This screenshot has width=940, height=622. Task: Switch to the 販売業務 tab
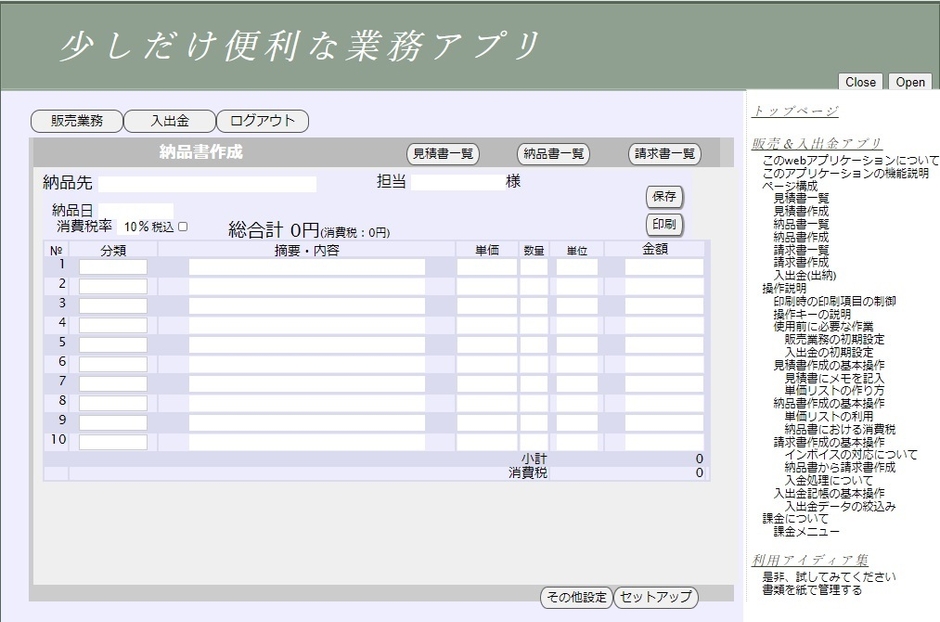pos(78,120)
